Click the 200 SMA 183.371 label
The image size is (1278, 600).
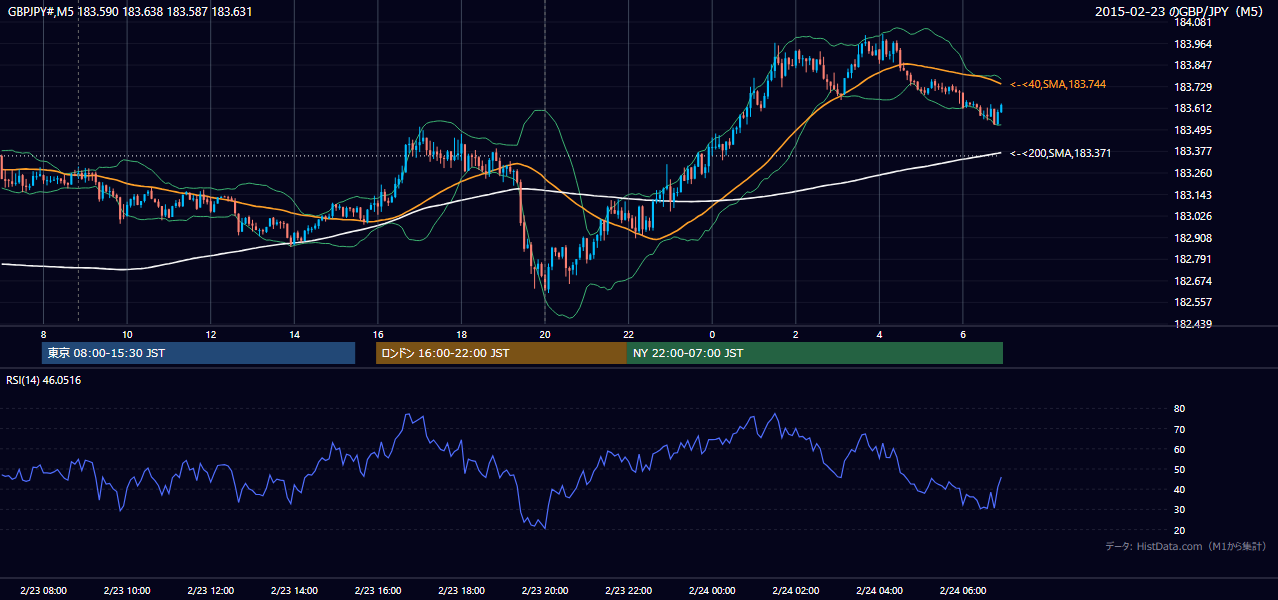pyautogui.click(x=1060, y=153)
